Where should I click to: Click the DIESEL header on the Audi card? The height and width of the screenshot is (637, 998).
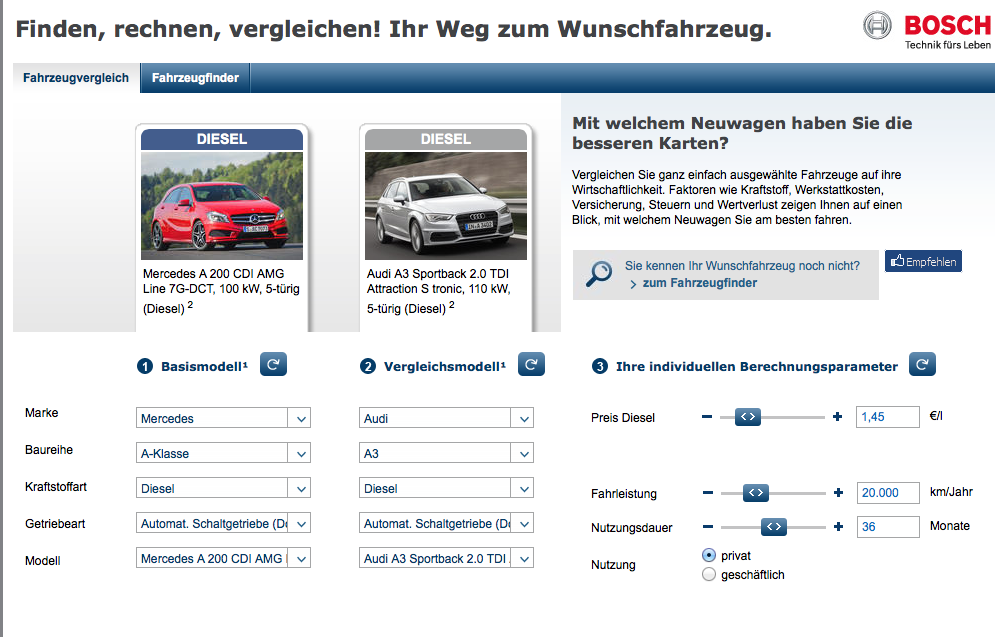pos(446,139)
